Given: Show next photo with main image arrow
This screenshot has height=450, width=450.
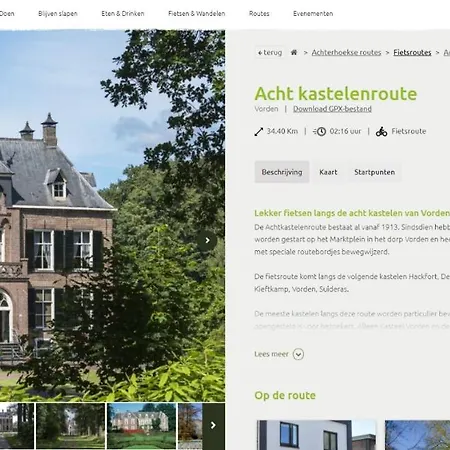Looking at the screenshot, I should click(207, 240).
